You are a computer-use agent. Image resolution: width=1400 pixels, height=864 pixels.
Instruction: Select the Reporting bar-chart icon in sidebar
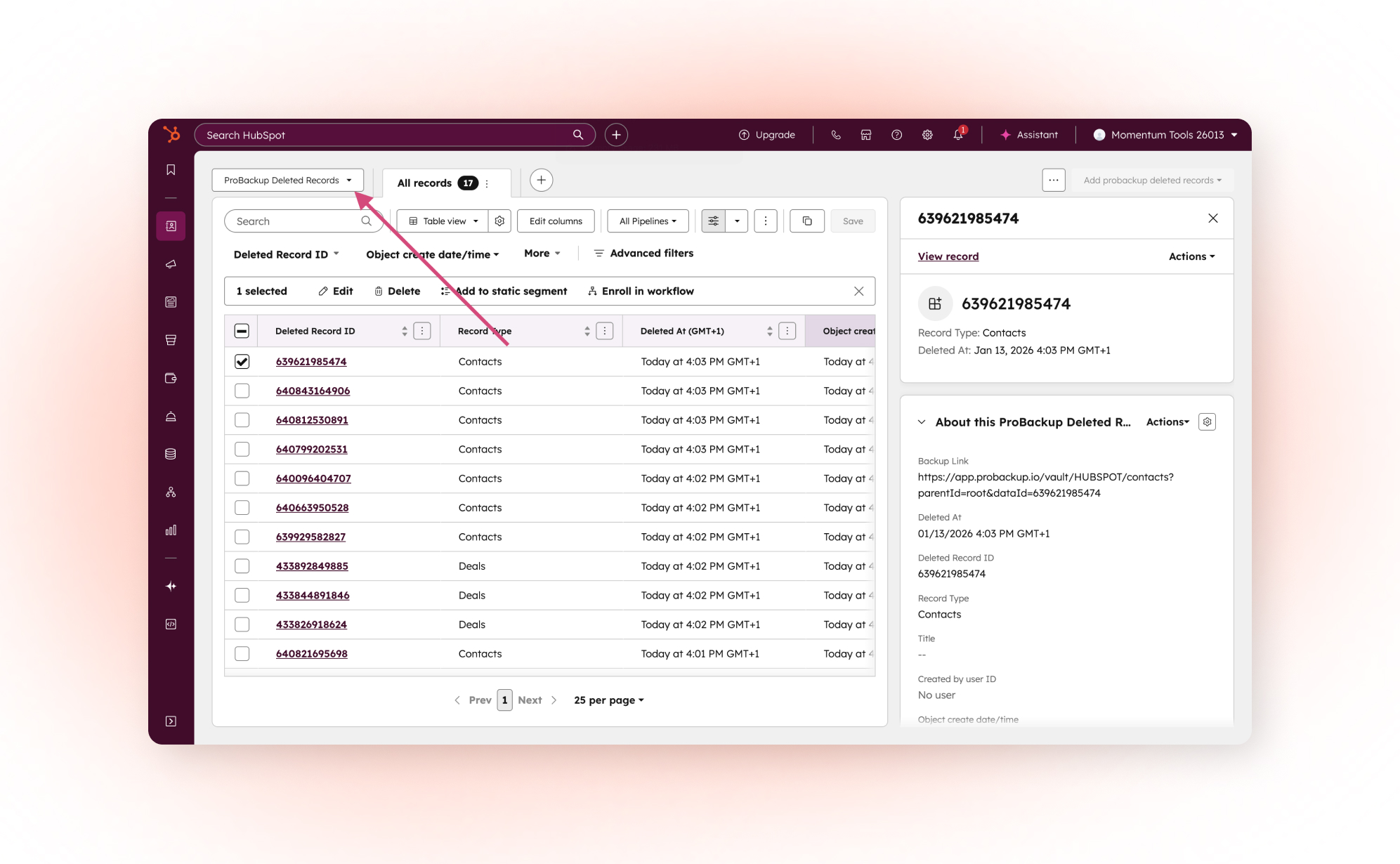(171, 530)
